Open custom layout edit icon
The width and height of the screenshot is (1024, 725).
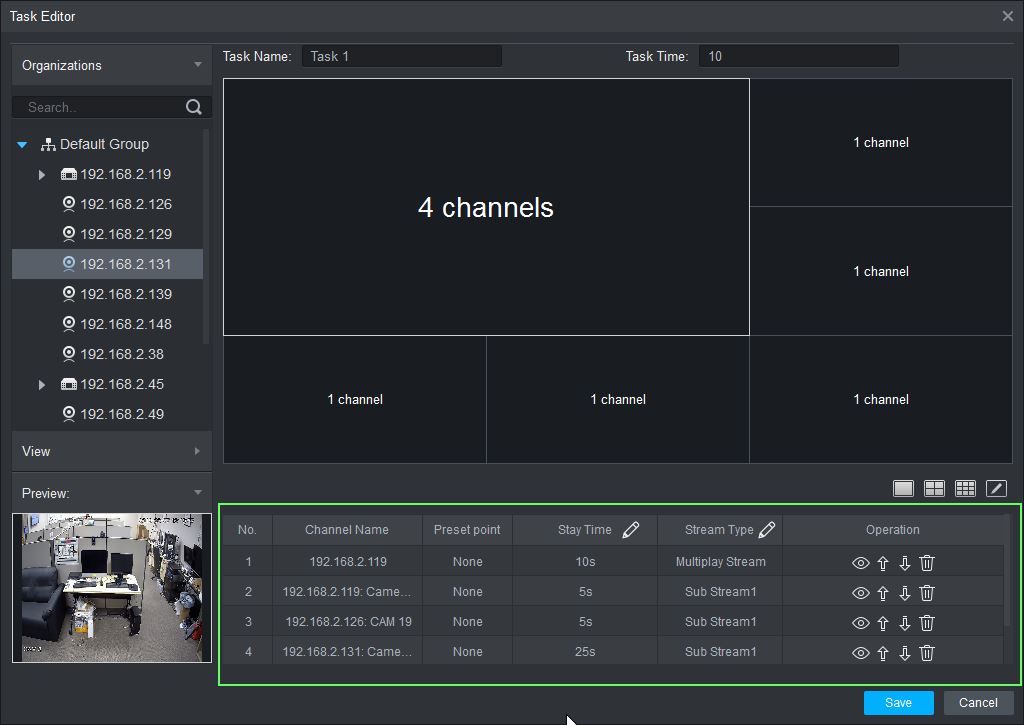pyautogui.click(x=996, y=488)
